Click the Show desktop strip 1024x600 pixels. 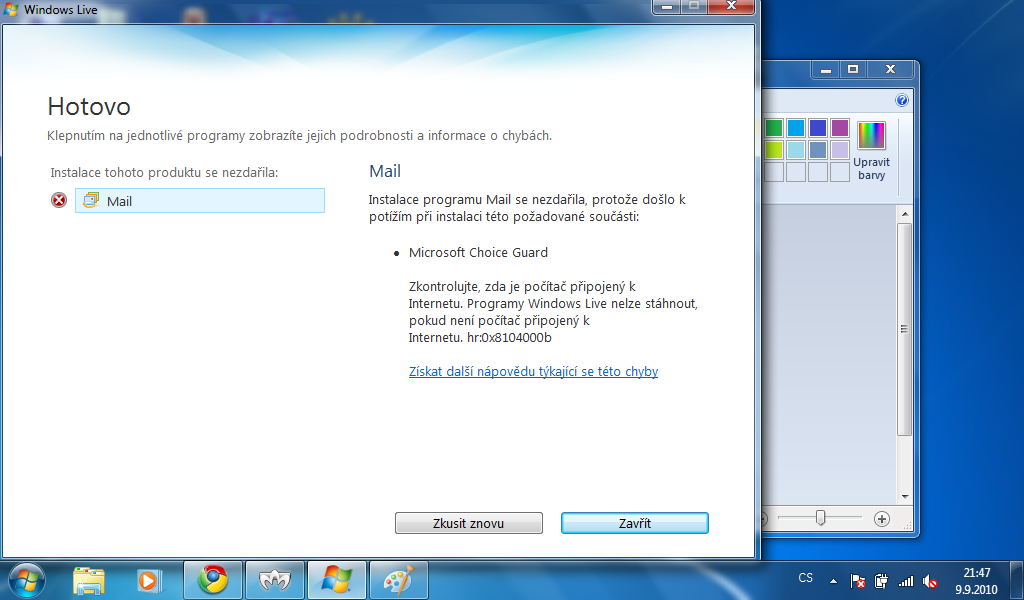1017,580
